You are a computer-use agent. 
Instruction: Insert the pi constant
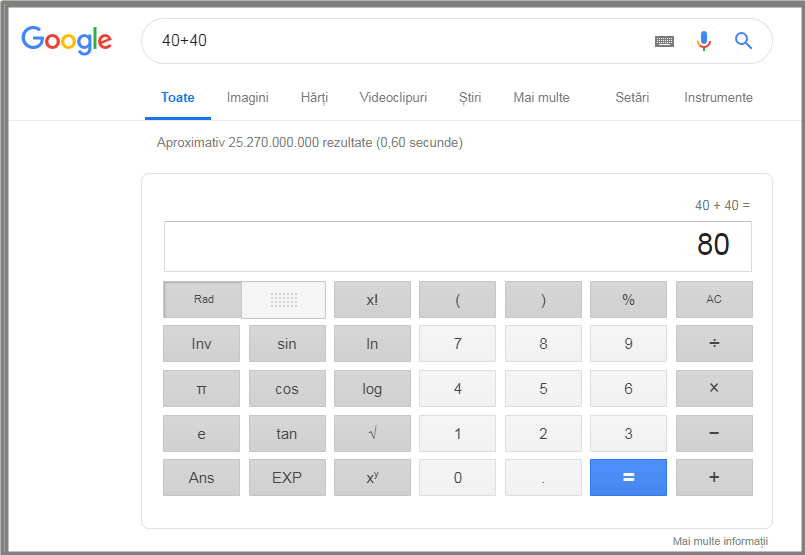pyautogui.click(x=201, y=389)
